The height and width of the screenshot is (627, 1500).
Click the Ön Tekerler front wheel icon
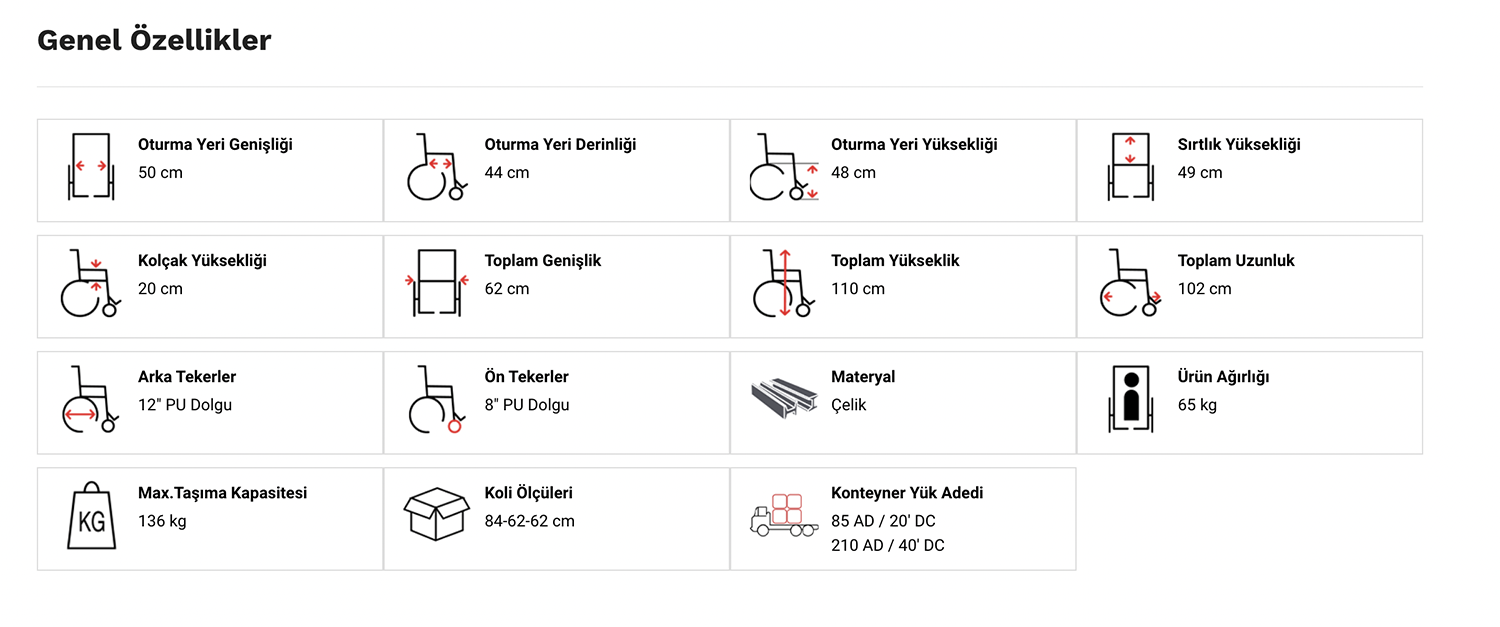tap(437, 400)
